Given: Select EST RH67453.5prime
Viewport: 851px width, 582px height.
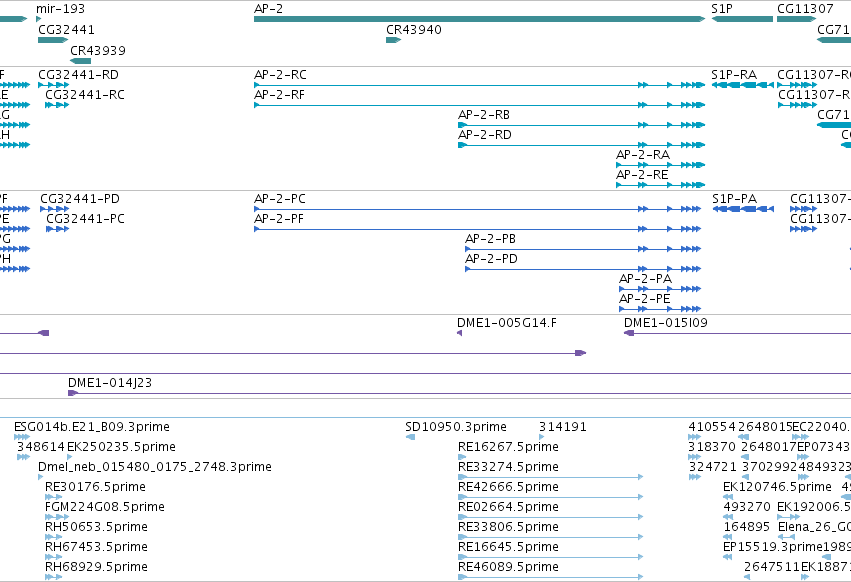Looking at the screenshot, I should point(53,558).
